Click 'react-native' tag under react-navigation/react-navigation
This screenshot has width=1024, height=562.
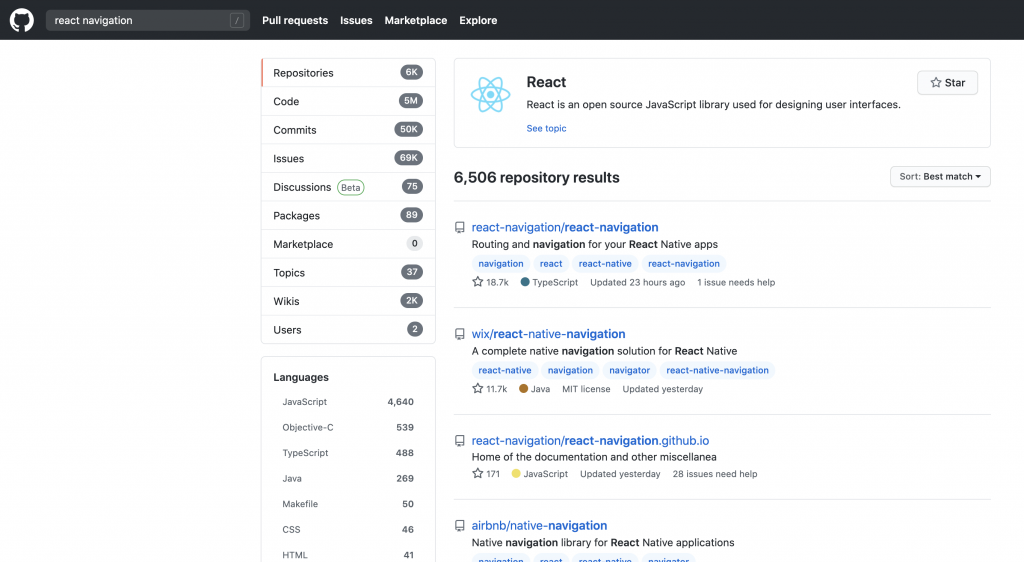pos(605,264)
